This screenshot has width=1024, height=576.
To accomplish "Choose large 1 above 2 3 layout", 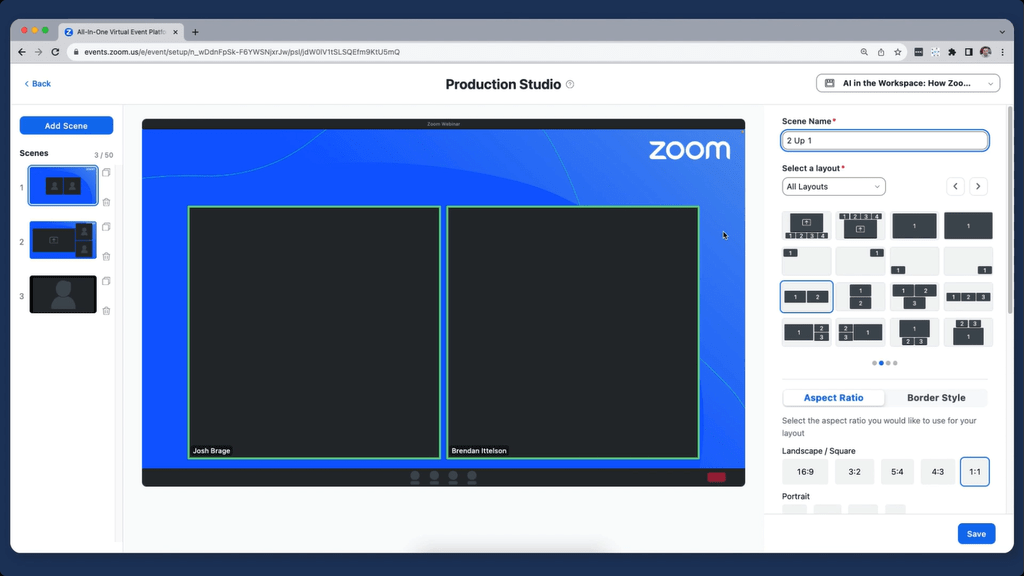I will pos(914,332).
